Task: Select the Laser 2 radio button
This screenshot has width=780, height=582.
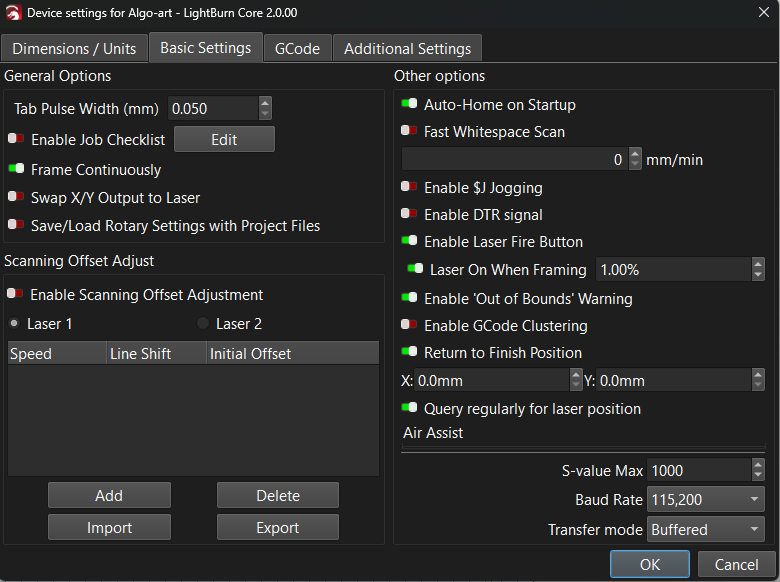Action: [x=203, y=324]
